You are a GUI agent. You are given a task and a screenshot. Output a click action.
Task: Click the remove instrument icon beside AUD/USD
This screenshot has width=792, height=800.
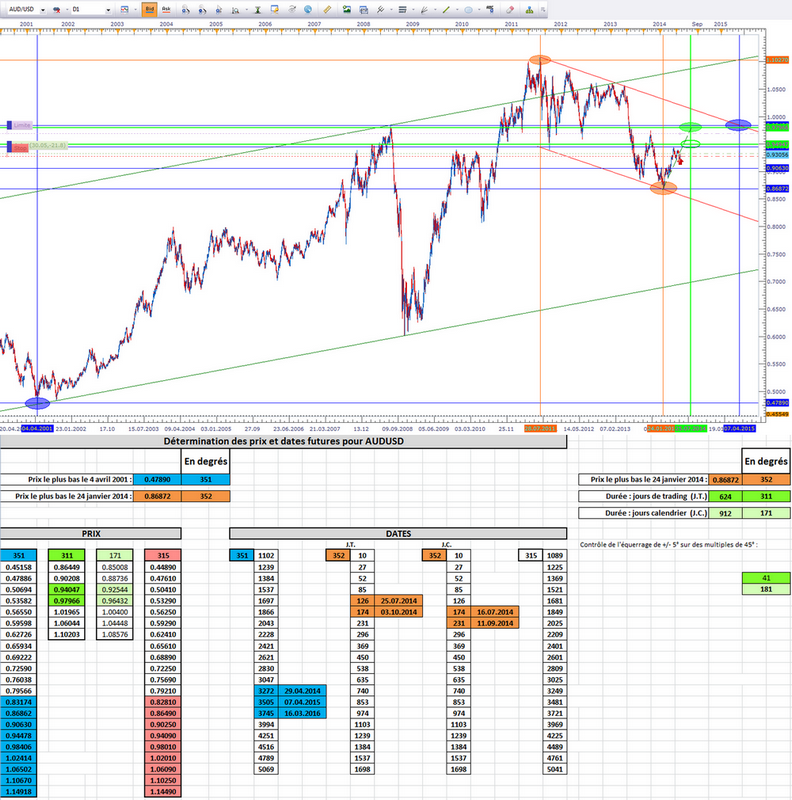pyautogui.click(x=56, y=9)
